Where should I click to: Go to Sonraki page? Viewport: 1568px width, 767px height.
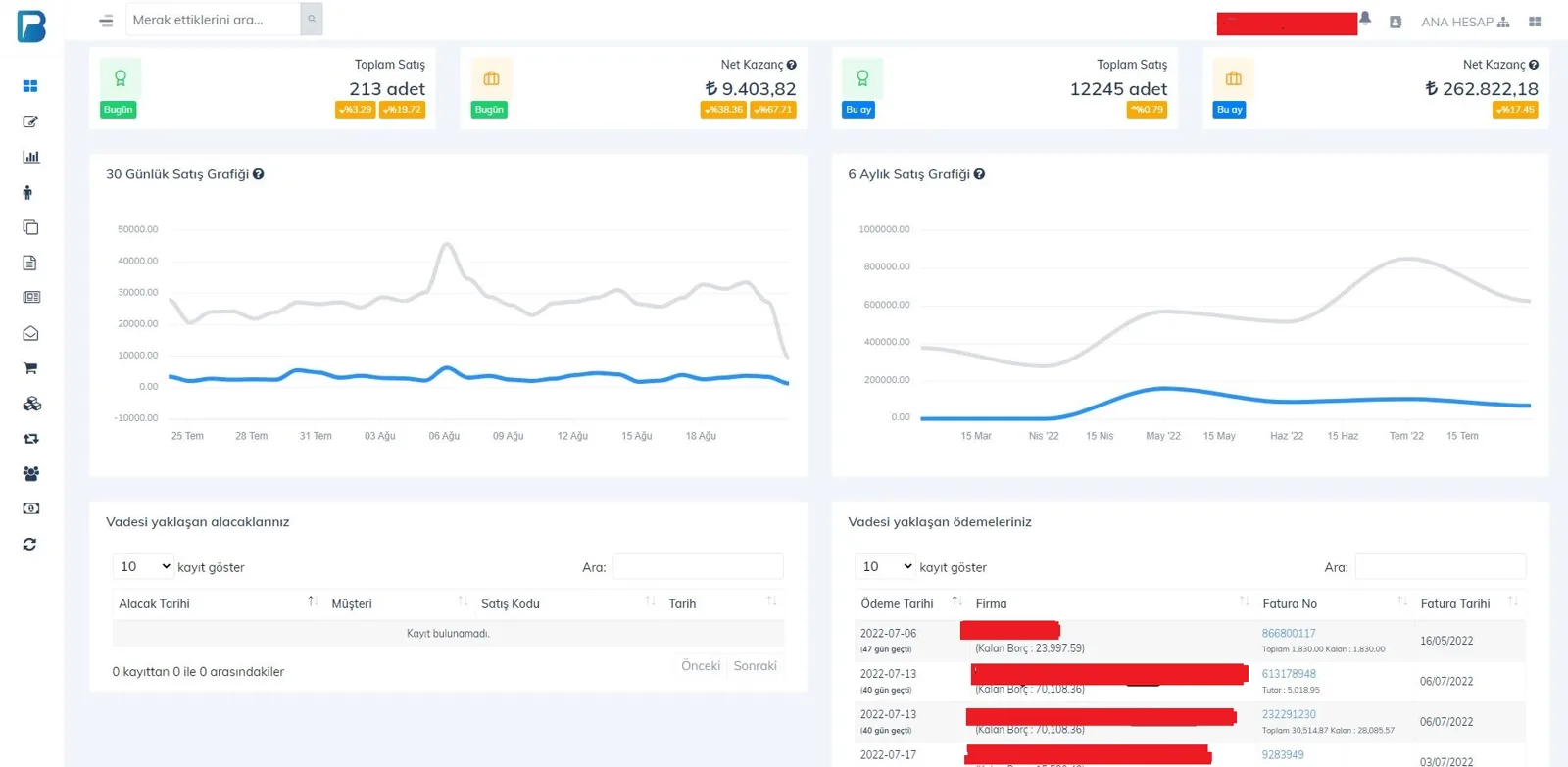(x=756, y=666)
